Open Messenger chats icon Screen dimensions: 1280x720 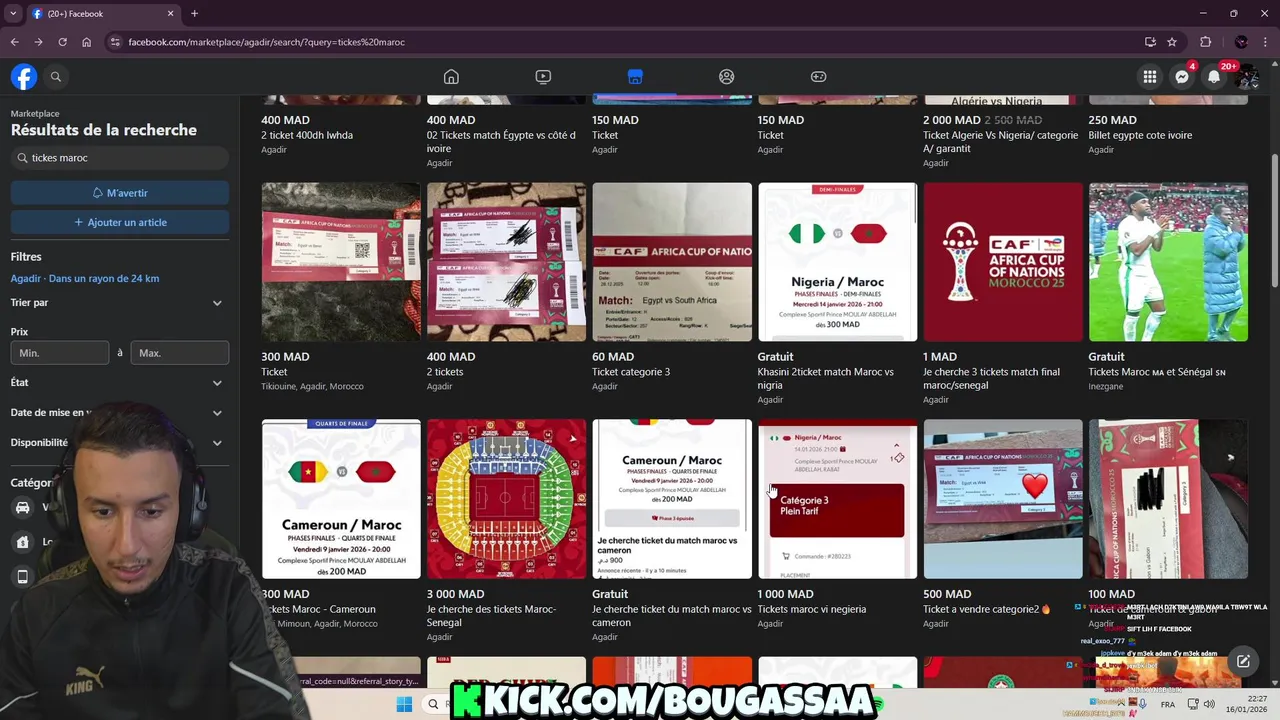point(1182,77)
